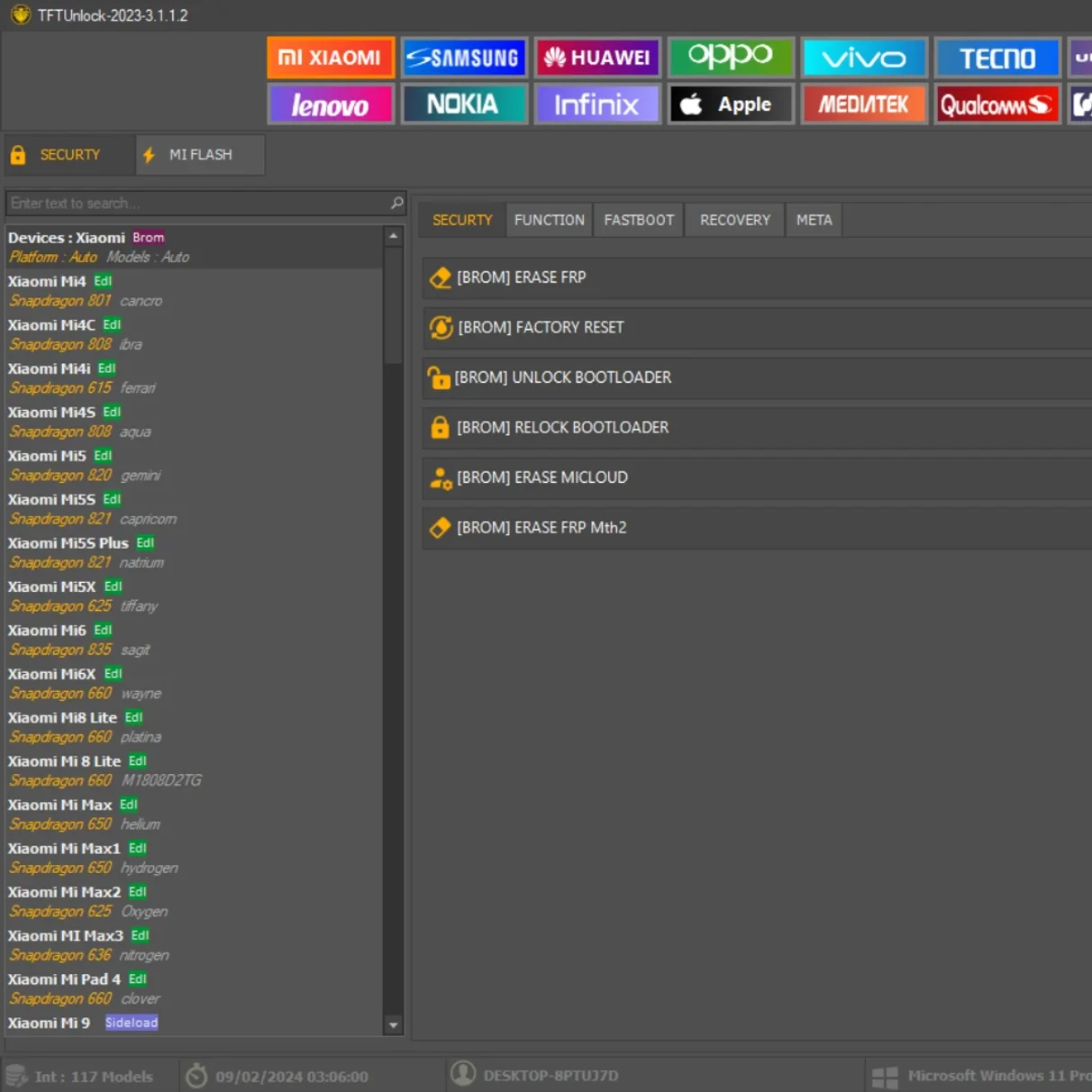
Task: Select Xiaomi Mi Max2 Oxygen device
Action: [194, 902]
